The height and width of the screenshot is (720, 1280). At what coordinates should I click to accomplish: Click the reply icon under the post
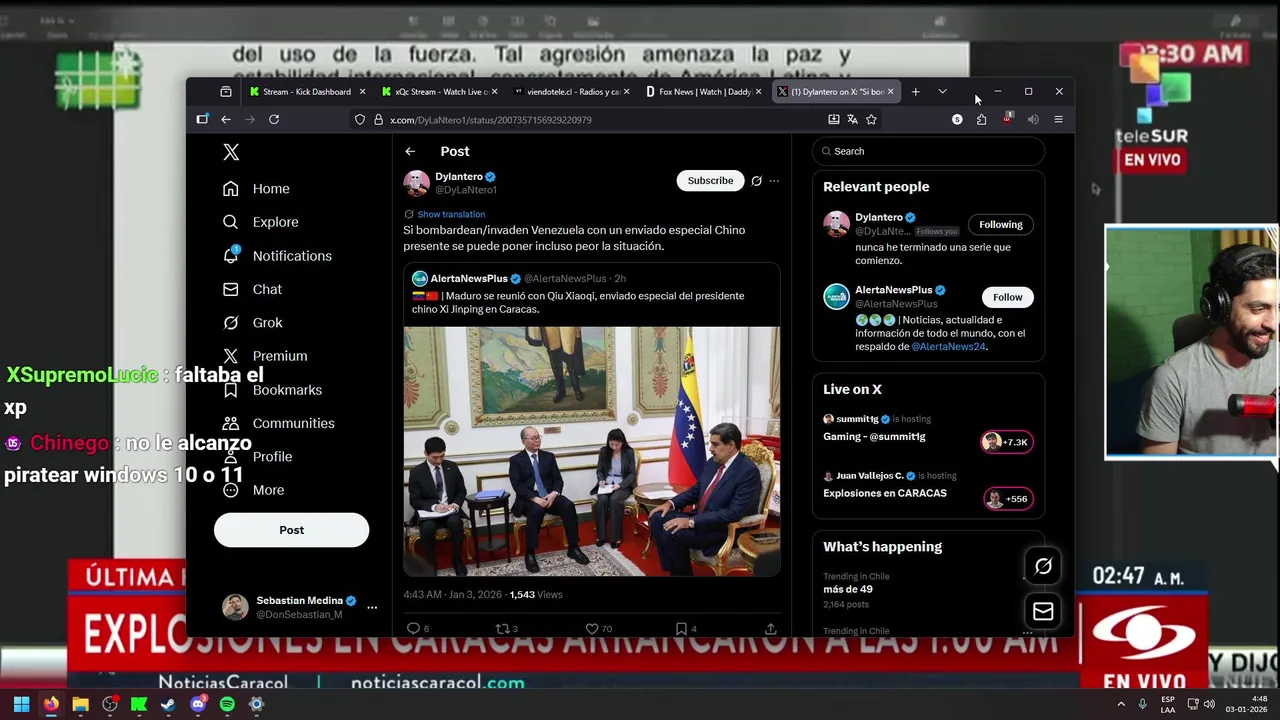tap(413, 629)
